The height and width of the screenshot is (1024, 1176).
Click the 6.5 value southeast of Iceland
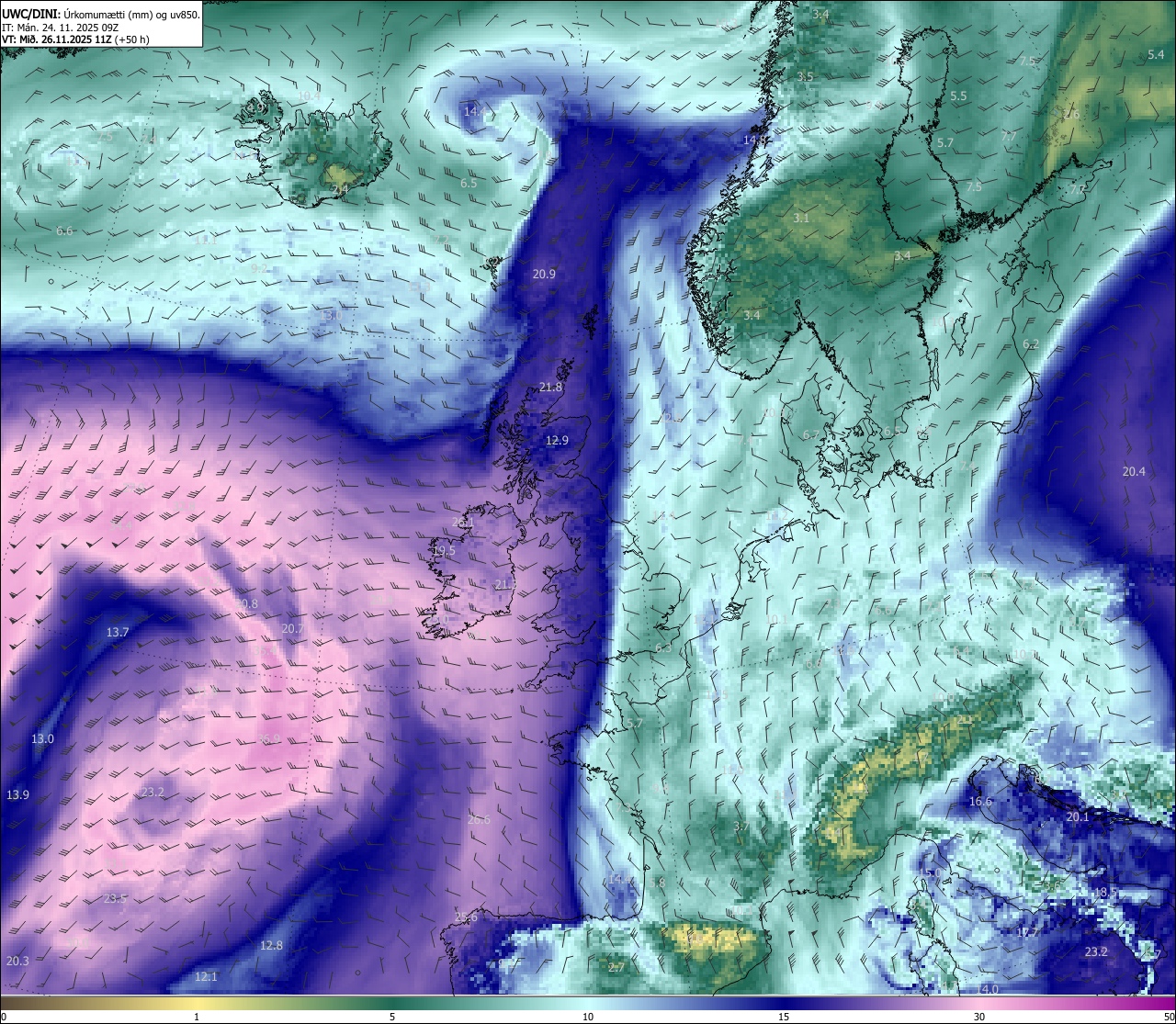pyautogui.click(x=469, y=184)
